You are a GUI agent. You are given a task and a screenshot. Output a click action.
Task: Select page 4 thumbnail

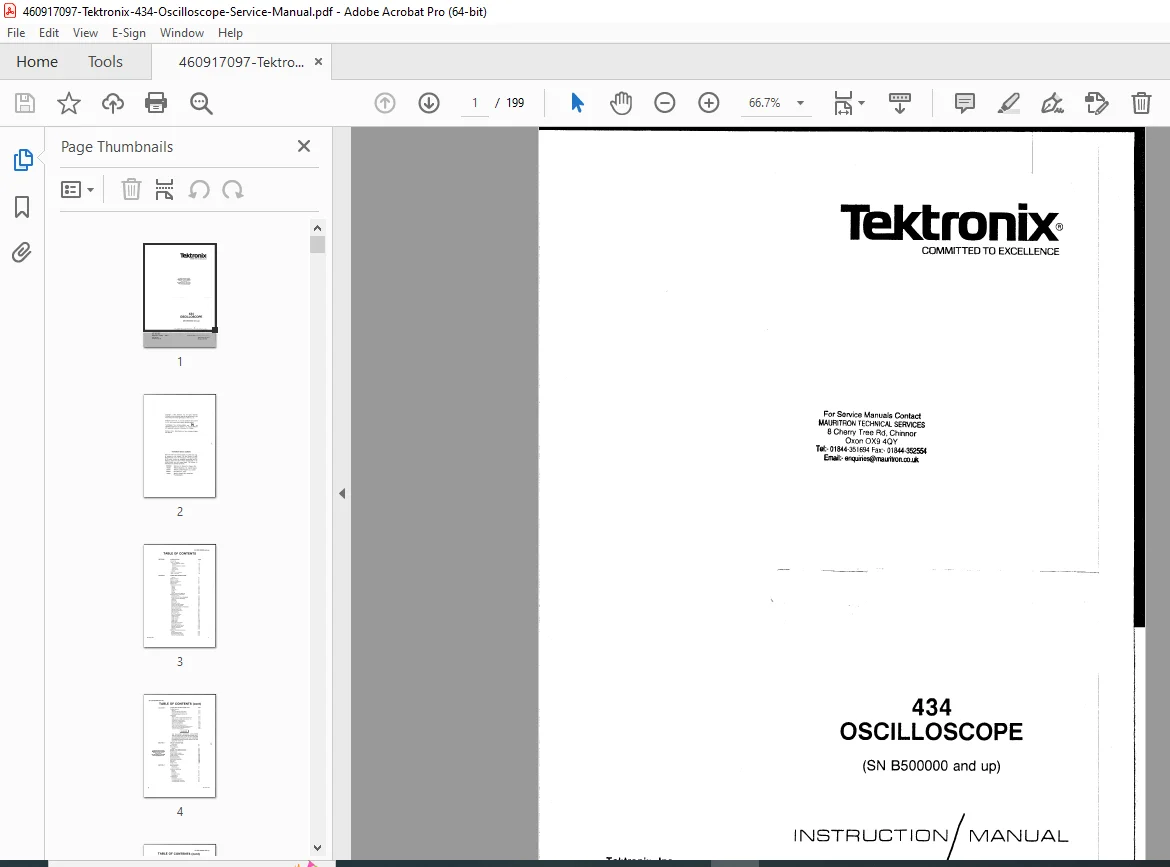pos(180,745)
